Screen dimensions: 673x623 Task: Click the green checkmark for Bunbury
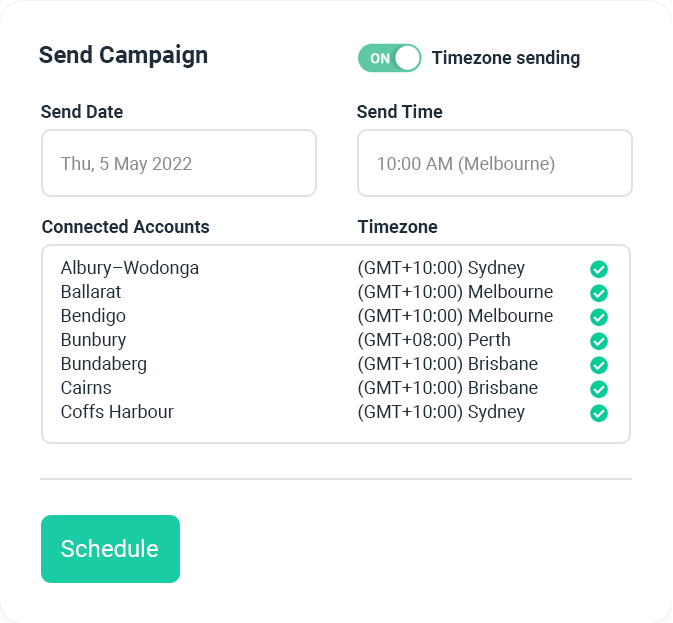coord(599,341)
